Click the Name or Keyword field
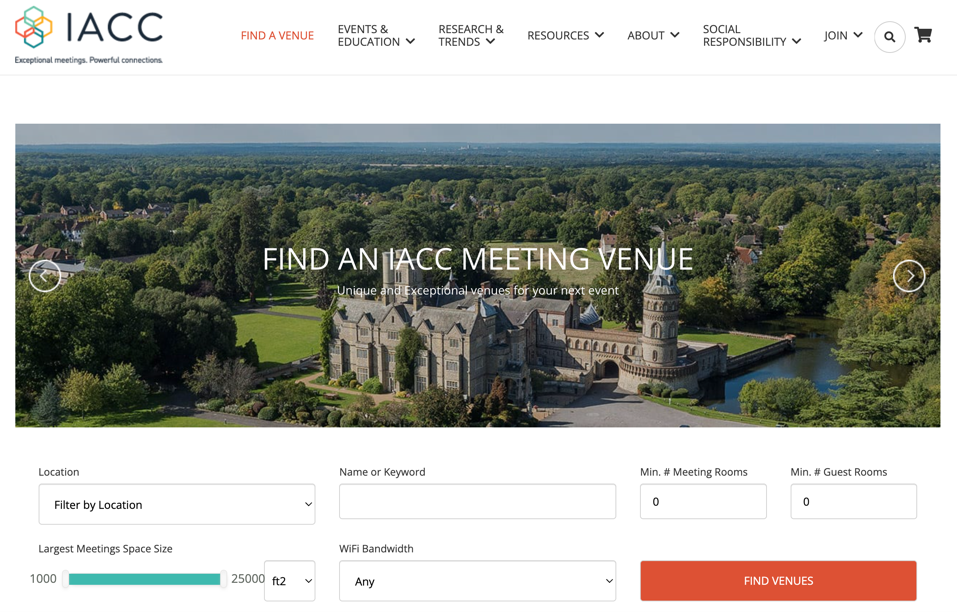 coord(477,502)
